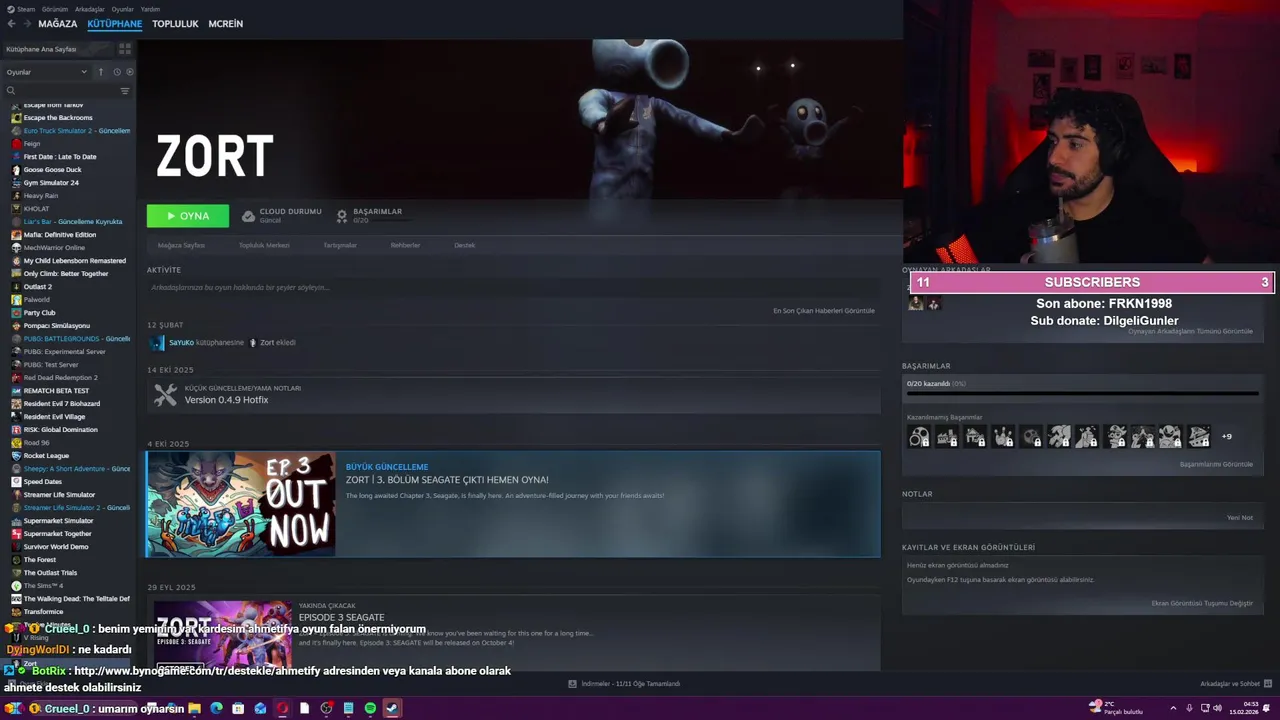Viewport: 1280px width, 720px height.
Task: Select Rocket League in library
Action: (x=46, y=456)
